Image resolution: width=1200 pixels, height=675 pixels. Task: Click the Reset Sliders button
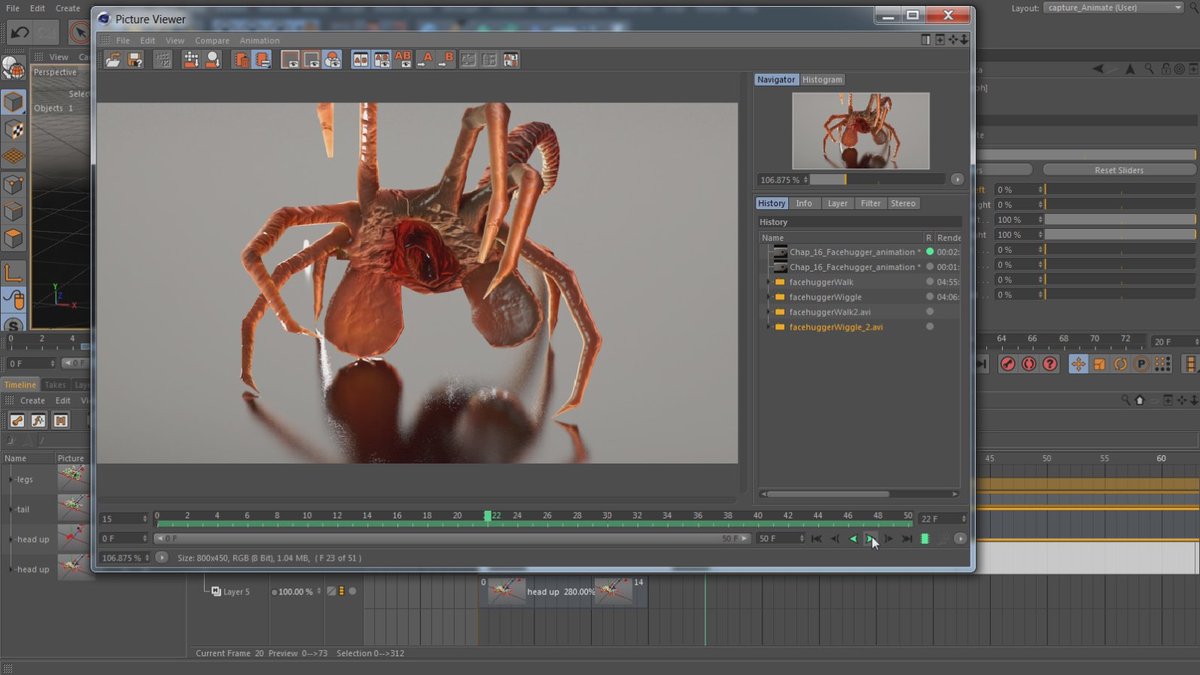(x=1118, y=170)
